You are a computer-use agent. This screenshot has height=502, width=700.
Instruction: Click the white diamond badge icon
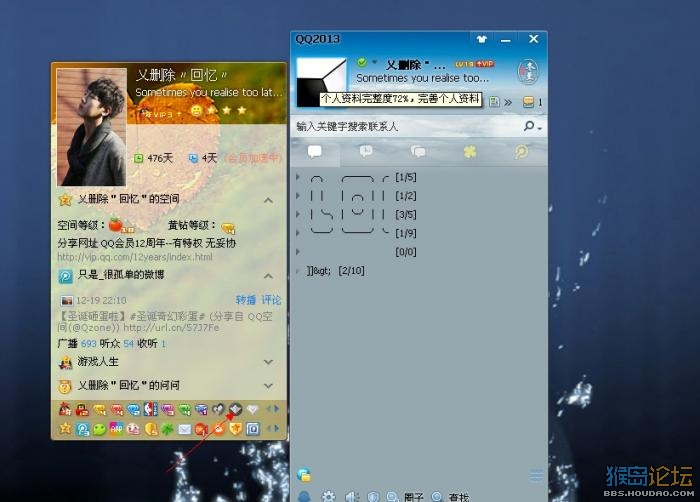[253, 409]
